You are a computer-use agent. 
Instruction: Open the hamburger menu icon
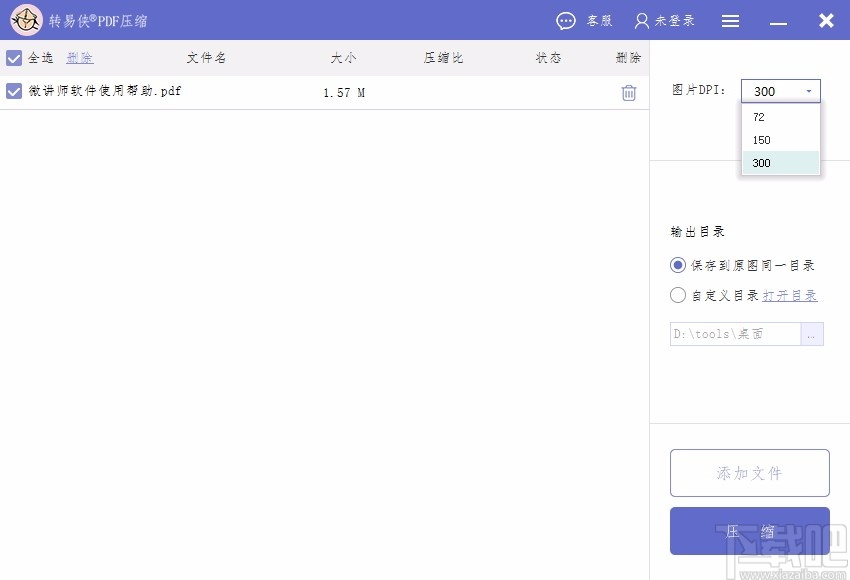click(730, 20)
